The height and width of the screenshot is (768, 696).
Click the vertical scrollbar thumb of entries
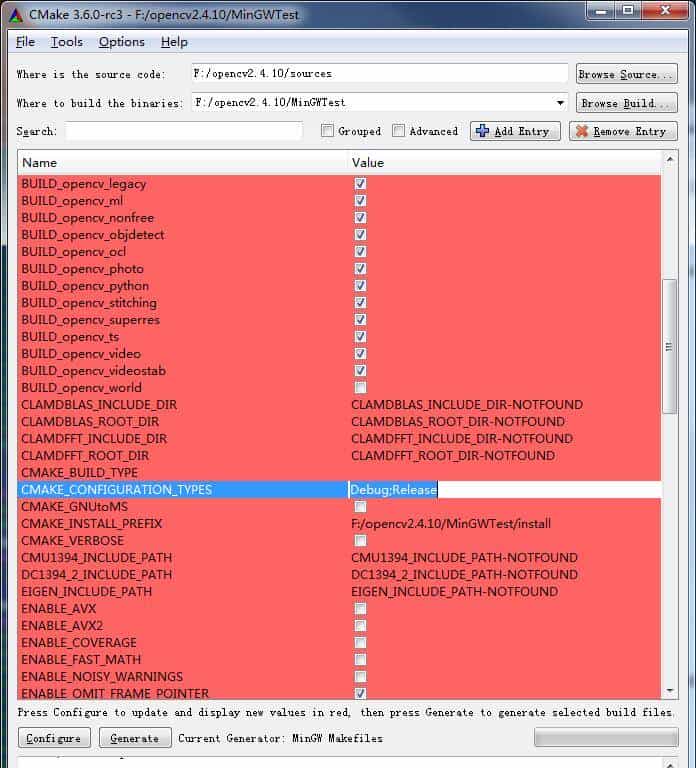[670, 347]
